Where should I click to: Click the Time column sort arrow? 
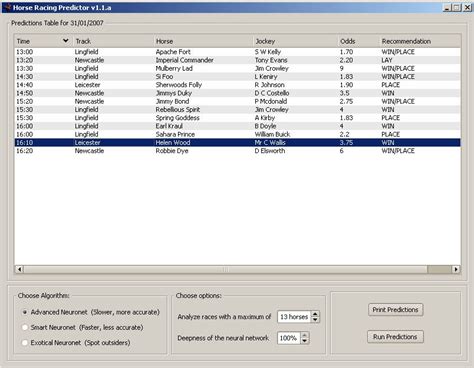point(66,41)
